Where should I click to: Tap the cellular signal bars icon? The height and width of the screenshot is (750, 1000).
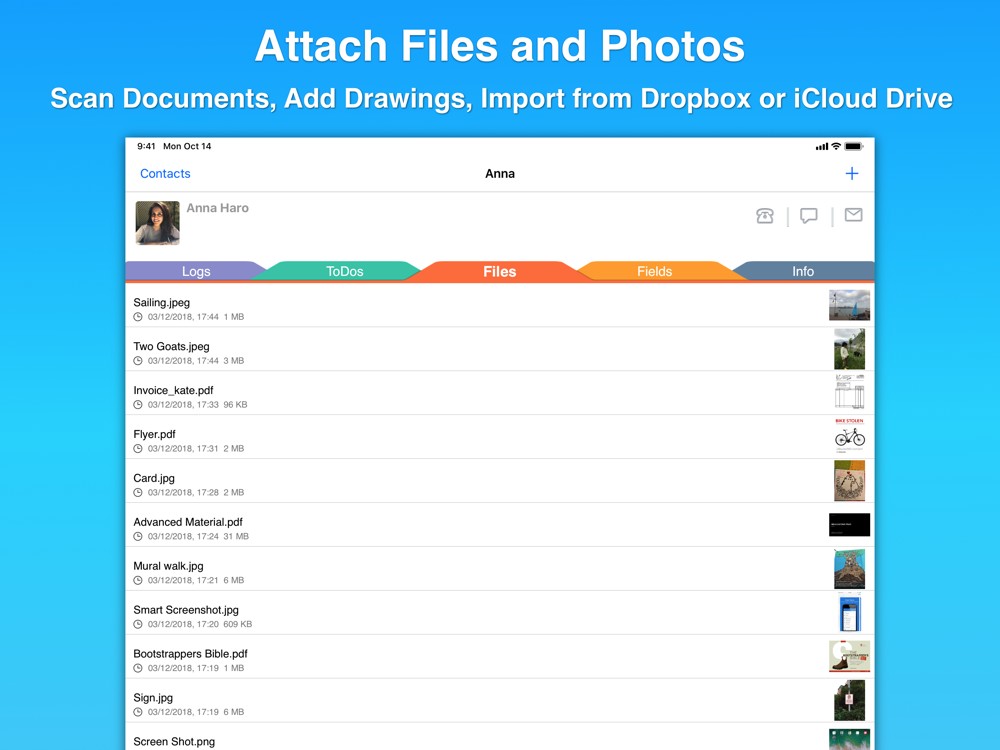tap(822, 147)
